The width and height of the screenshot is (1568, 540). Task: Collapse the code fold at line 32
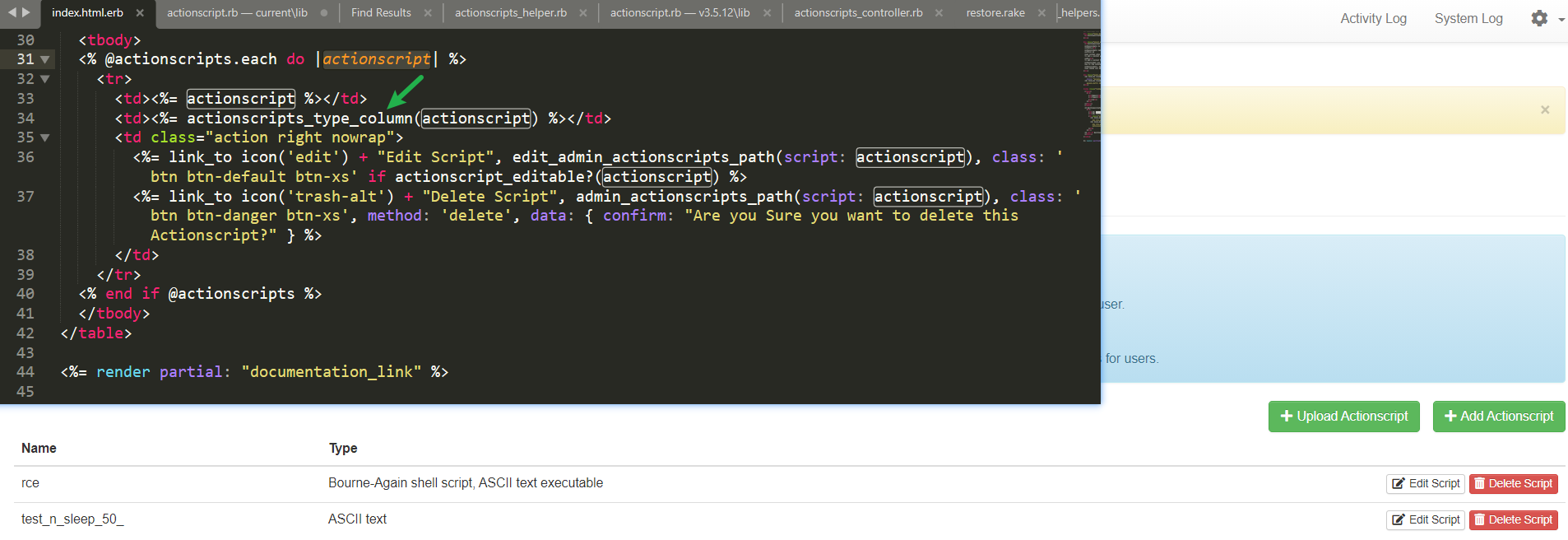pos(44,79)
